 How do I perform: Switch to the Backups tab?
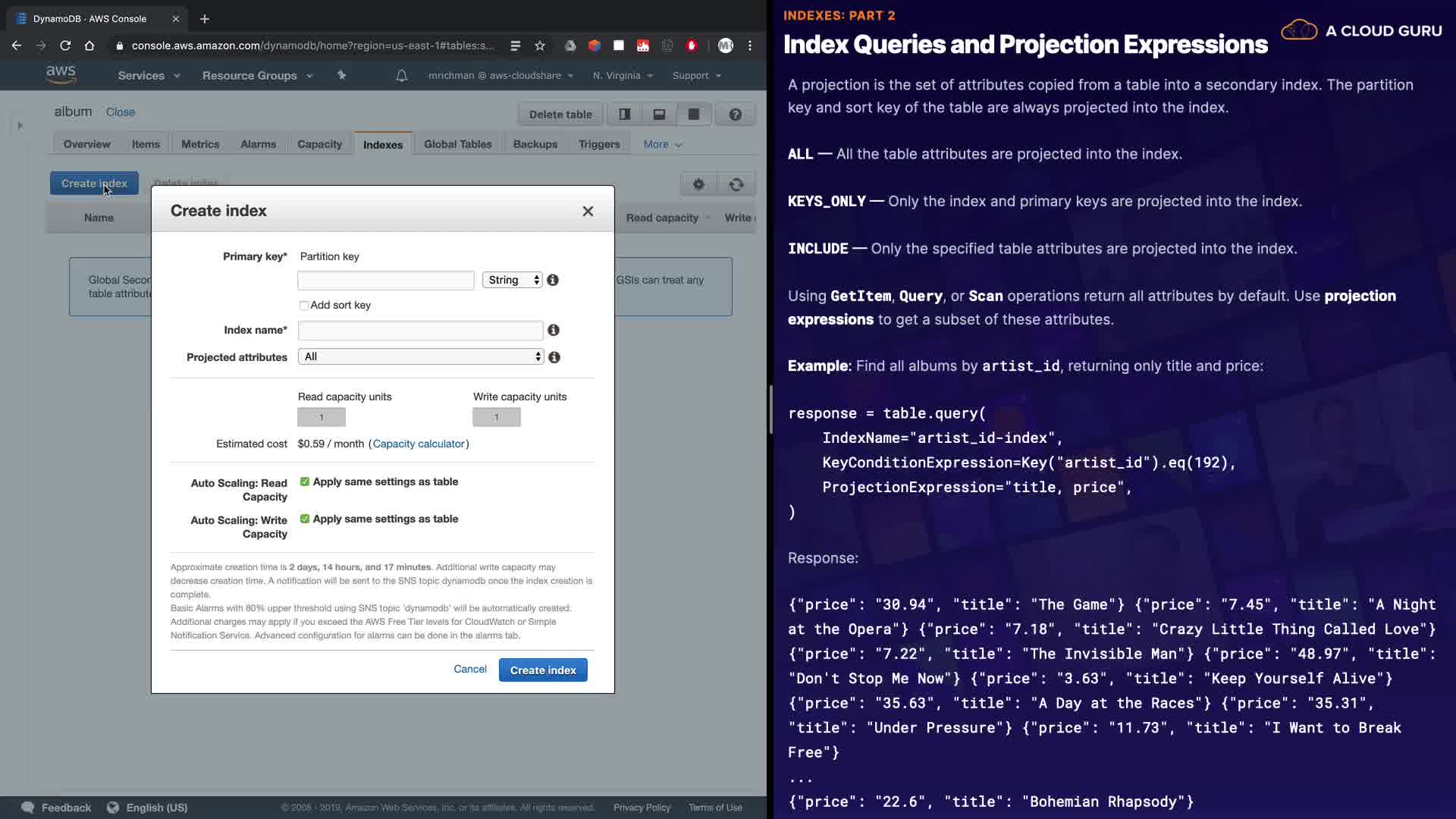point(535,144)
